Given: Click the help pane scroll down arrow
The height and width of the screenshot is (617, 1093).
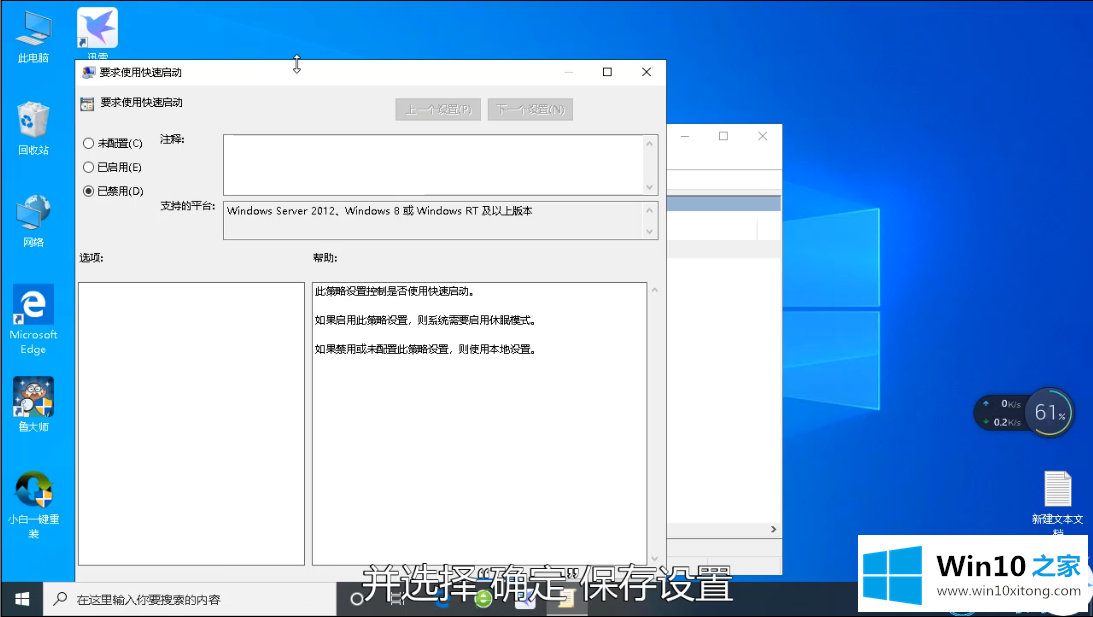Looking at the screenshot, I should [654, 558].
